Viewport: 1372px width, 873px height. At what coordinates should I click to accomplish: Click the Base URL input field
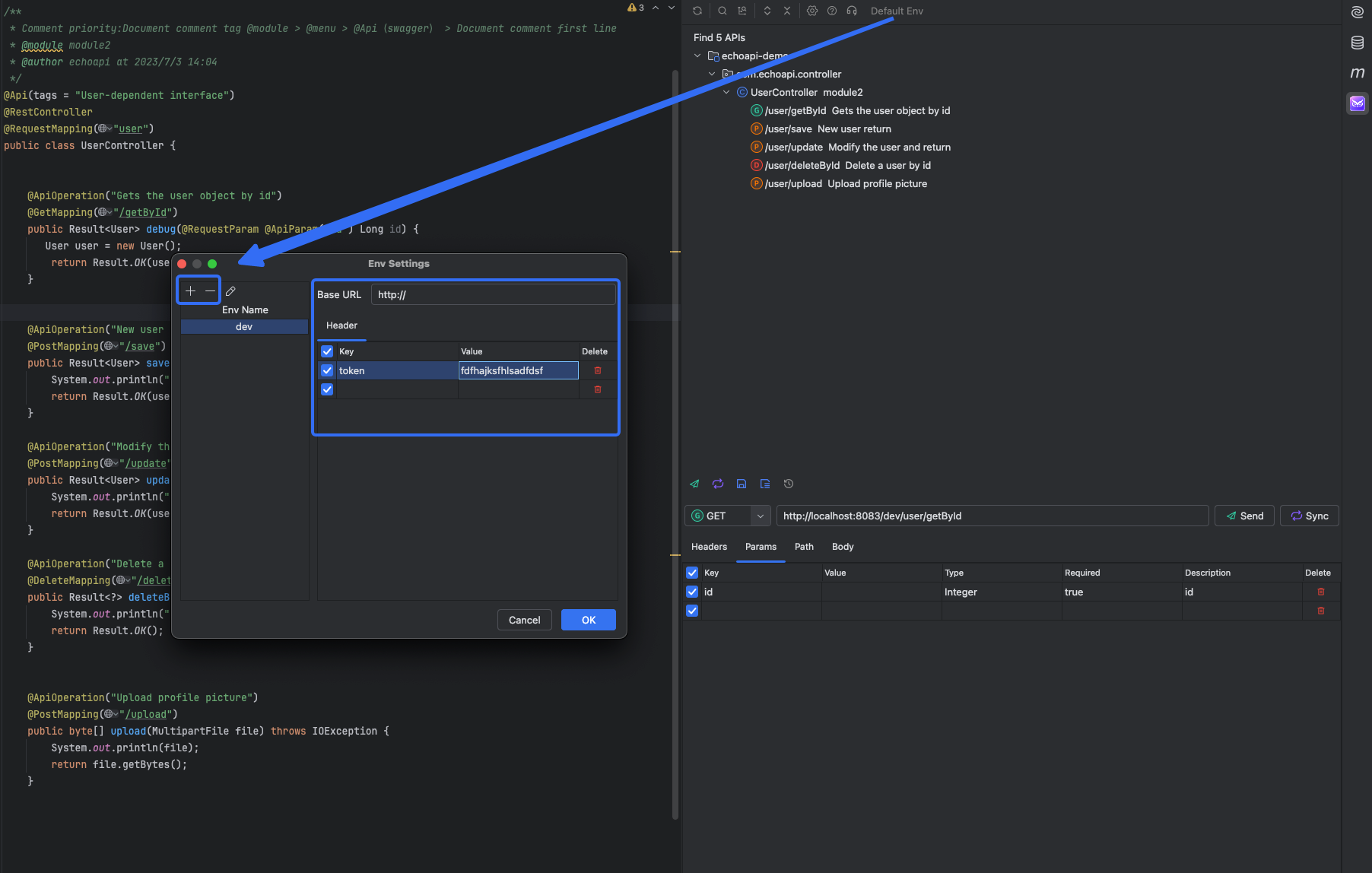point(493,294)
